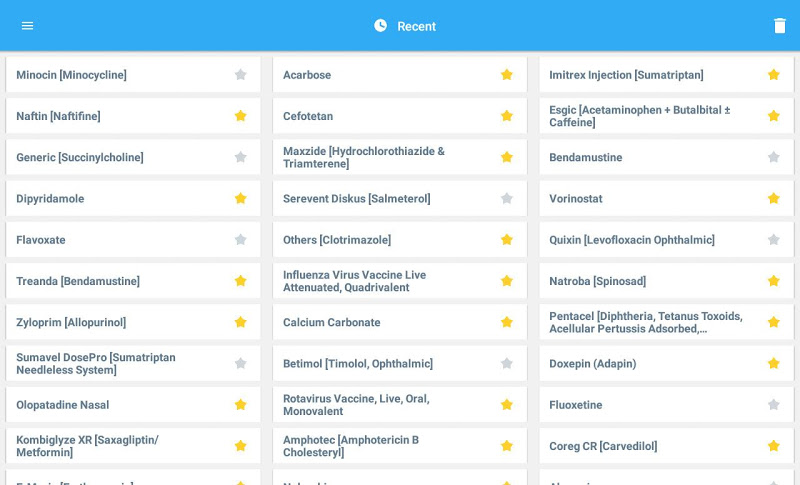The height and width of the screenshot is (485, 800).
Task: Click the Natroba [Spinosad] star
Action: pos(773,281)
